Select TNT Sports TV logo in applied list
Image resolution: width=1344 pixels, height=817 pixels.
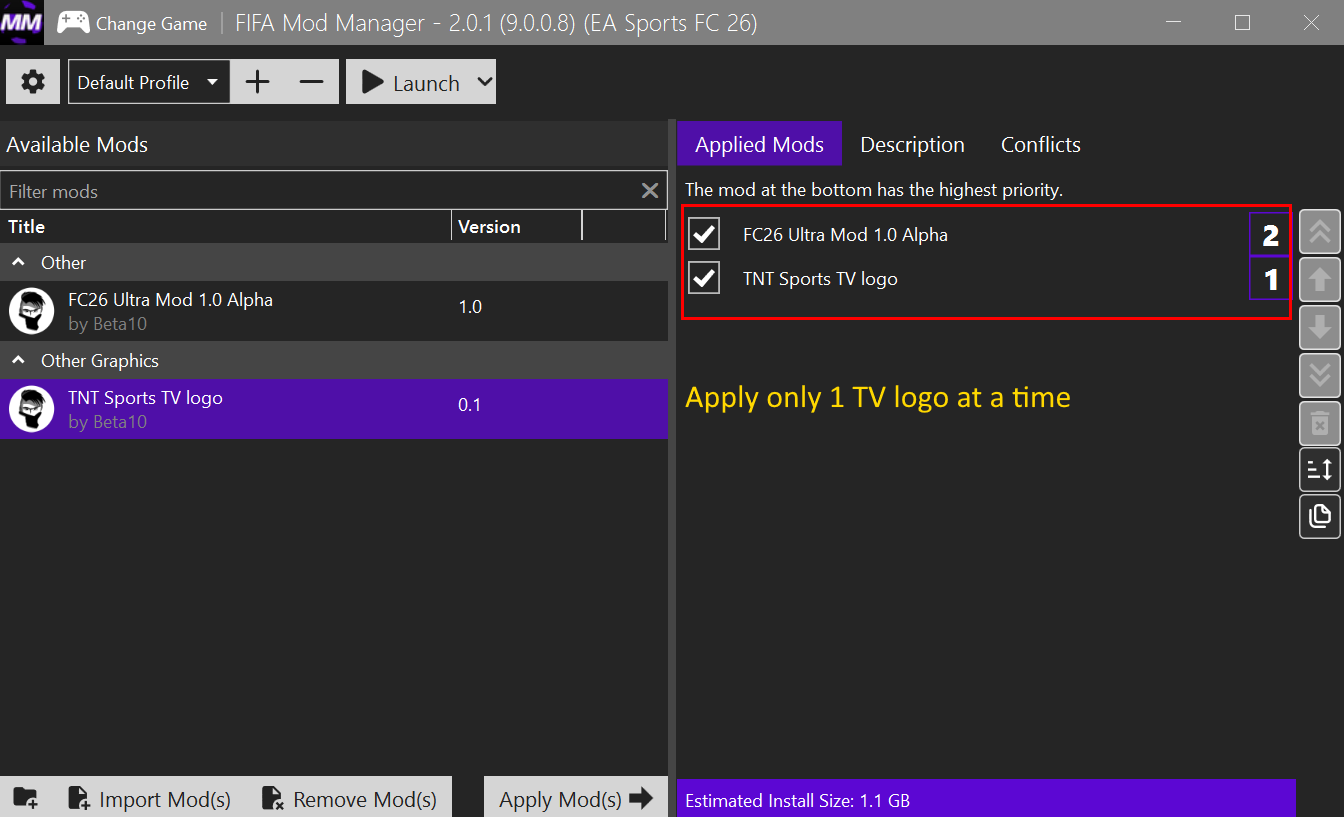[x=820, y=279]
